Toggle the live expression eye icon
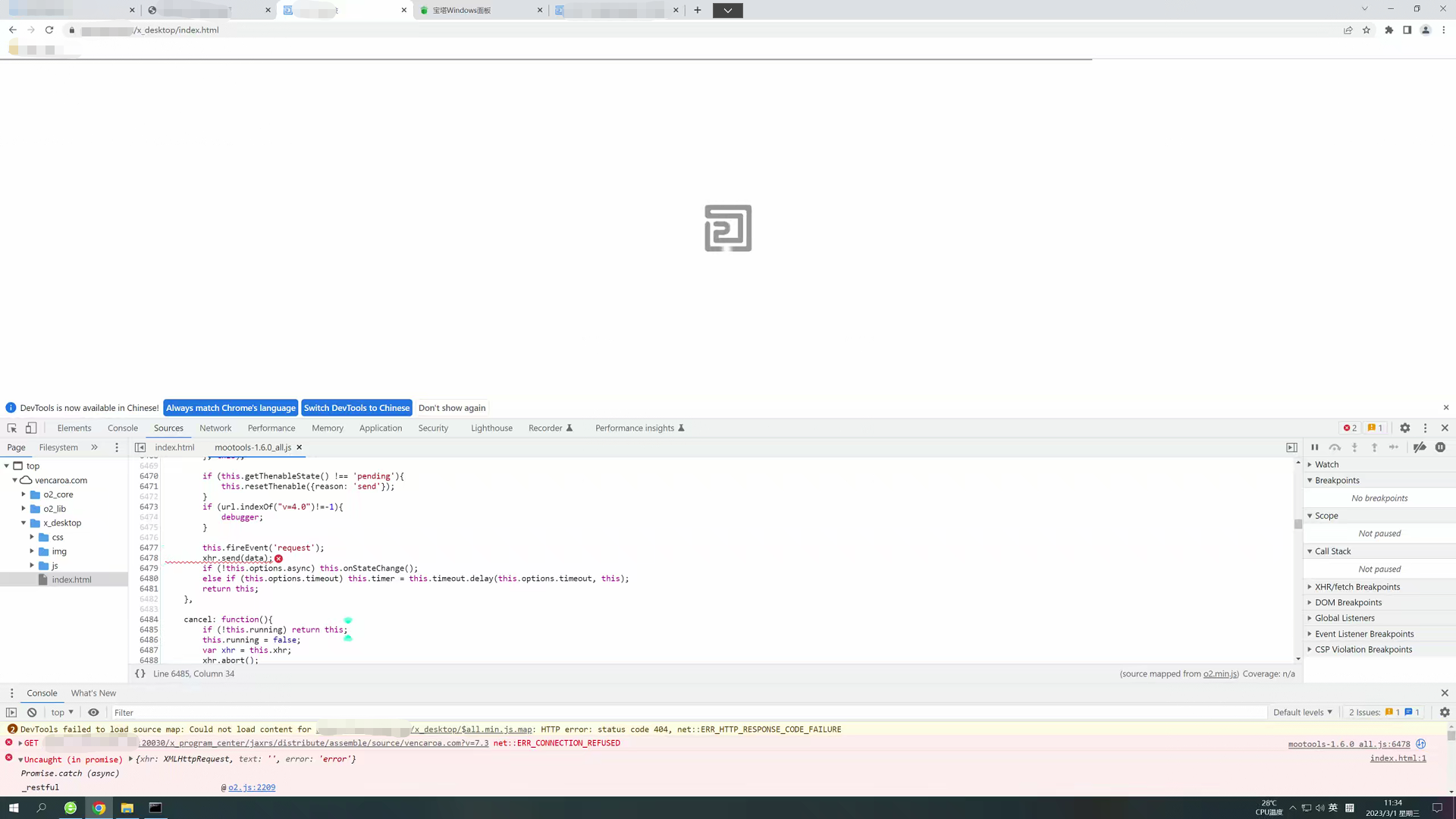 93,713
